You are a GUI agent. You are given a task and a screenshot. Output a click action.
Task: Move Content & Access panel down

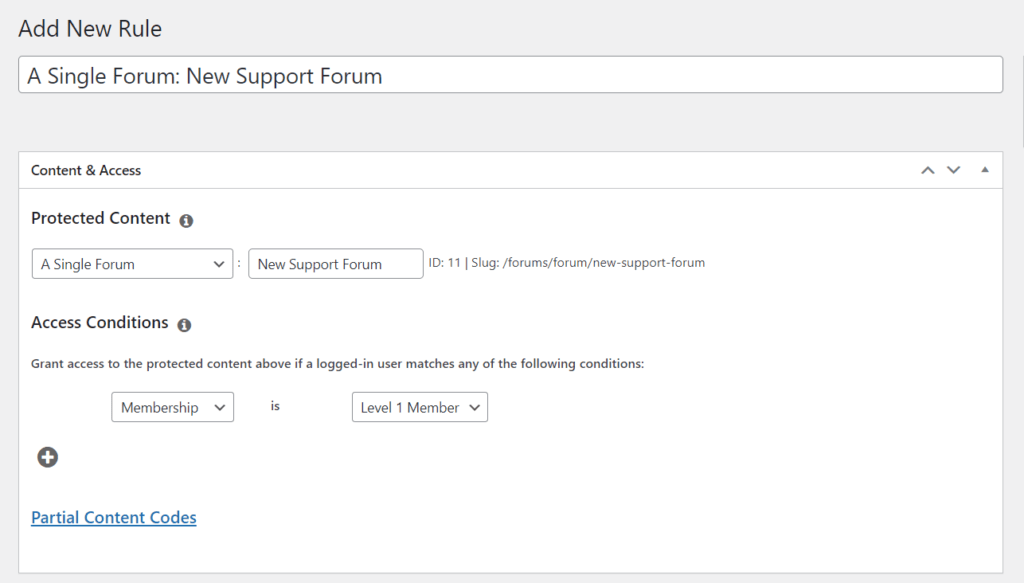pyautogui.click(x=953, y=170)
